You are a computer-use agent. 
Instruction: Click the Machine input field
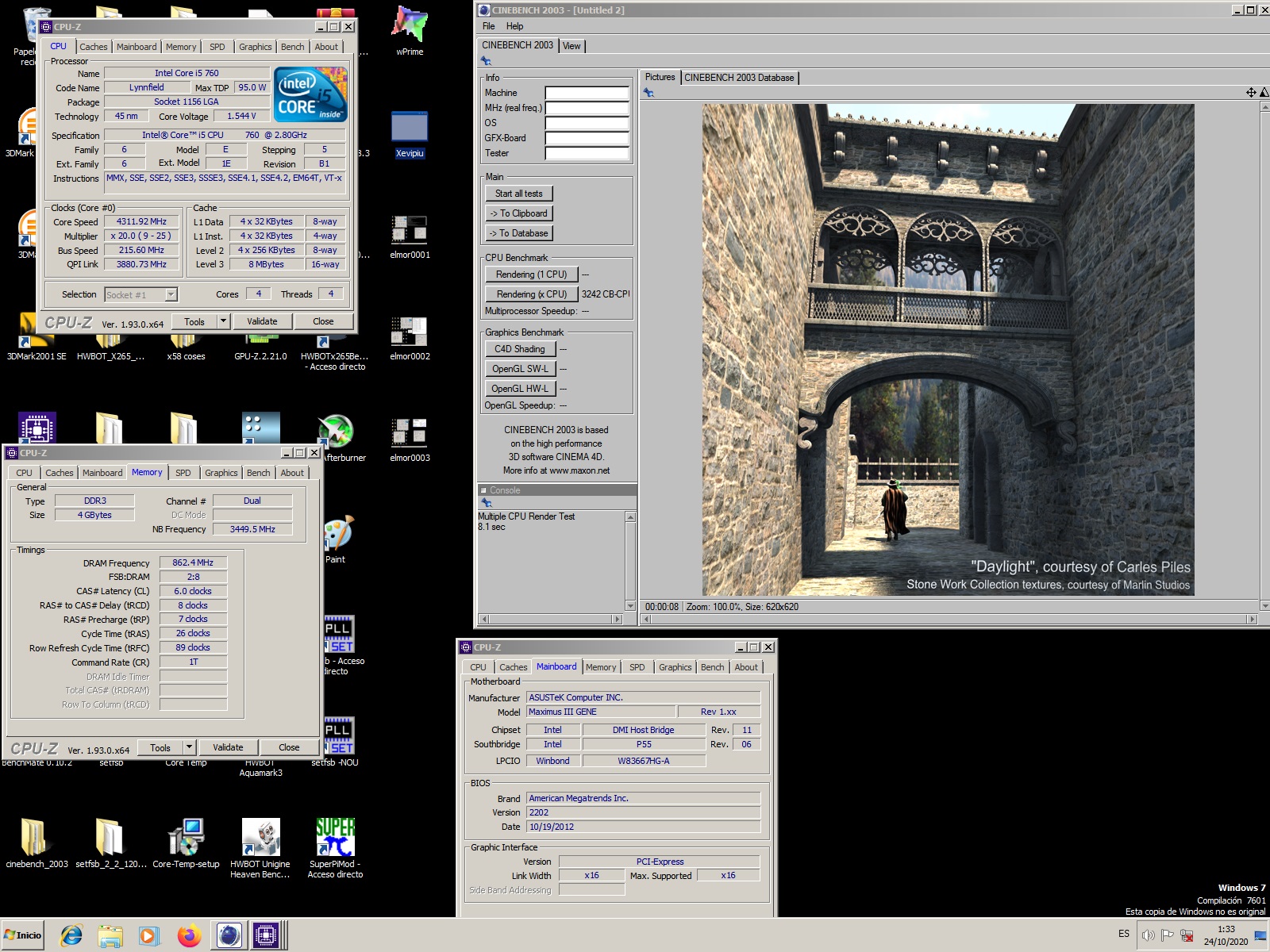tap(587, 93)
